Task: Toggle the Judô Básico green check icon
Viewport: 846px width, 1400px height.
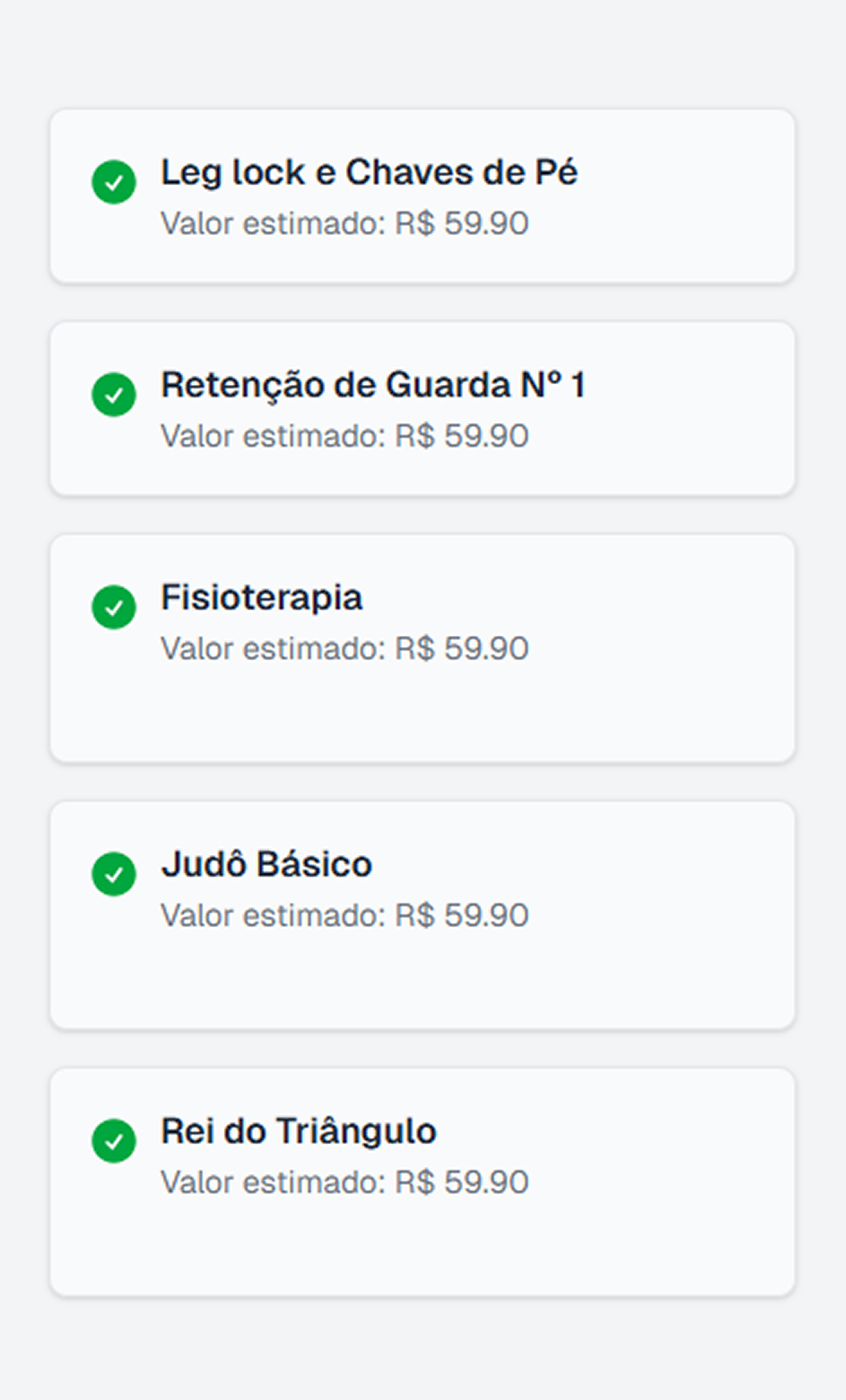Action: [114, 874]
